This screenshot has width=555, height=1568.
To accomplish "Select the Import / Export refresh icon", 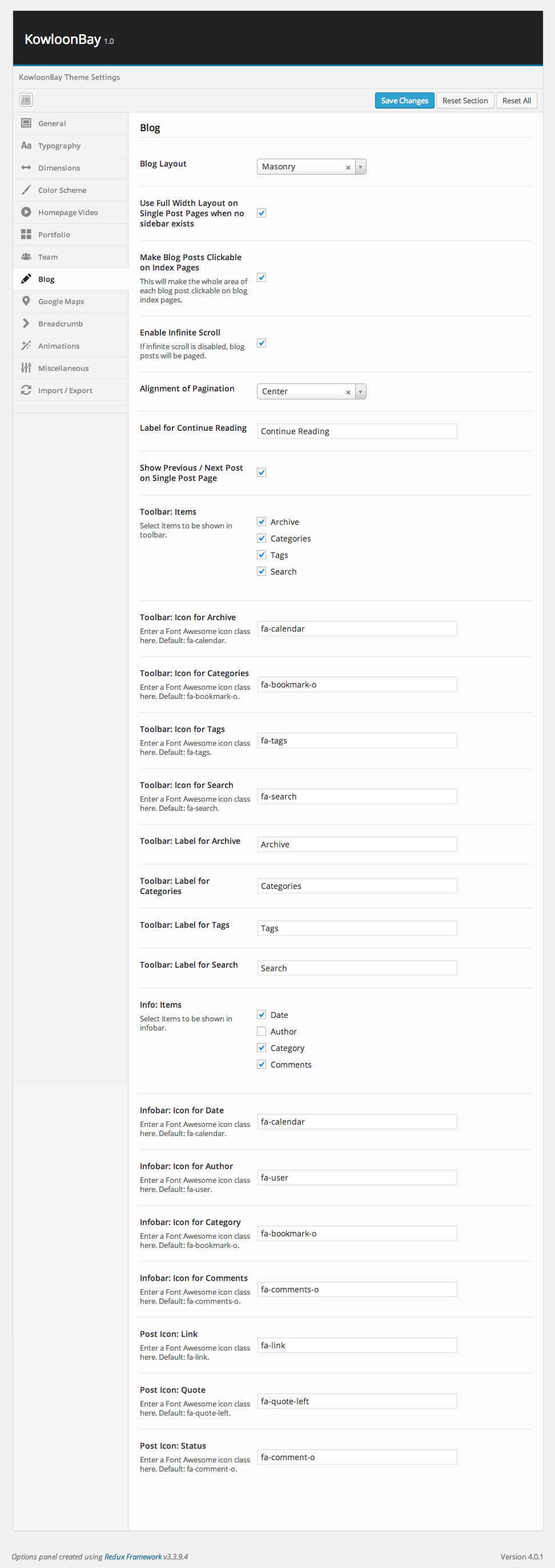I will point(26,390).
